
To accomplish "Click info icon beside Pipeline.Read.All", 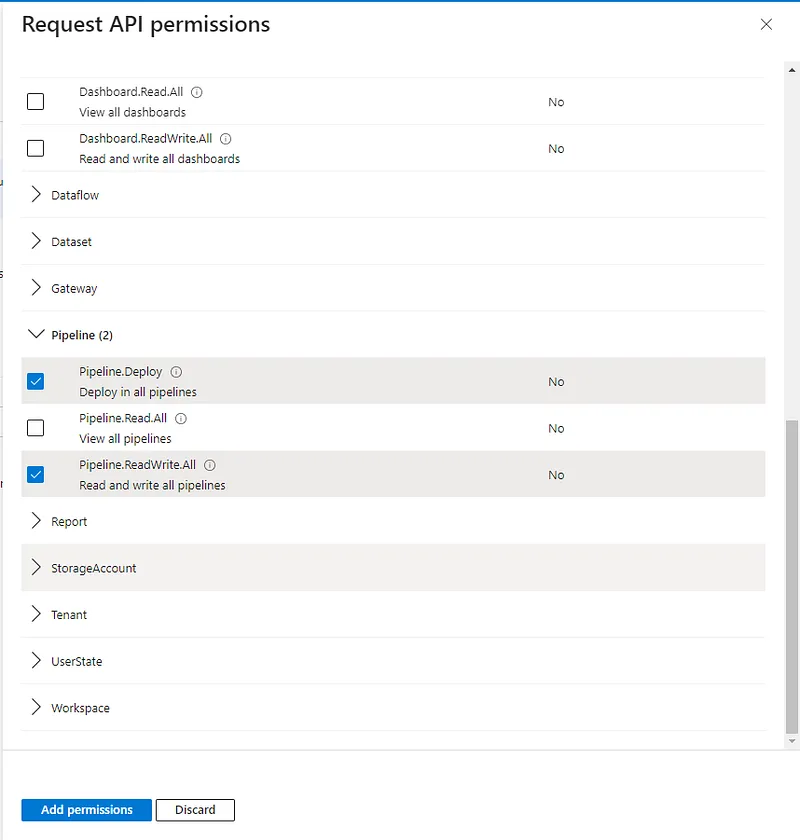I will [181, 418].
